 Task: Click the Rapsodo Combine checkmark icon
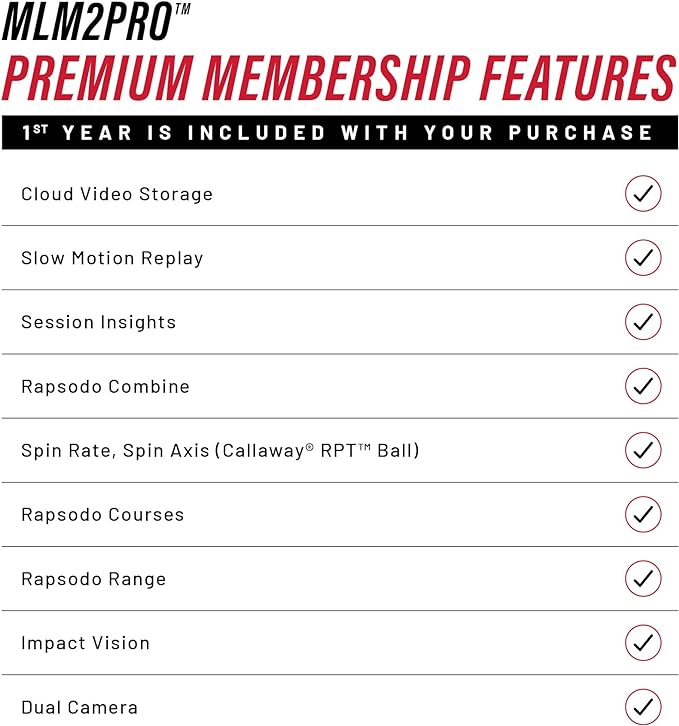click(x=643, y=386)
